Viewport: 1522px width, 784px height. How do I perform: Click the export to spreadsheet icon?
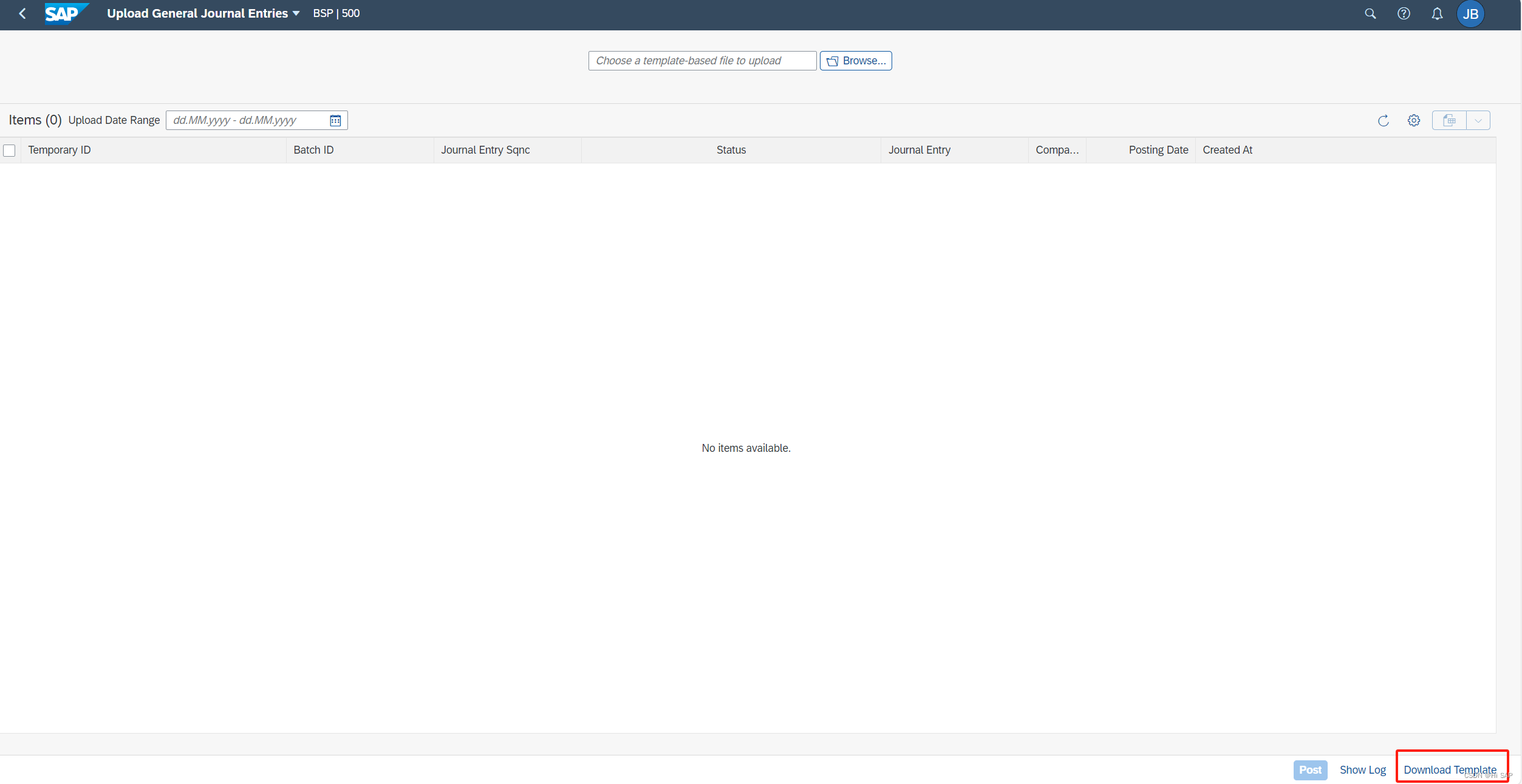pos(1449,120)
